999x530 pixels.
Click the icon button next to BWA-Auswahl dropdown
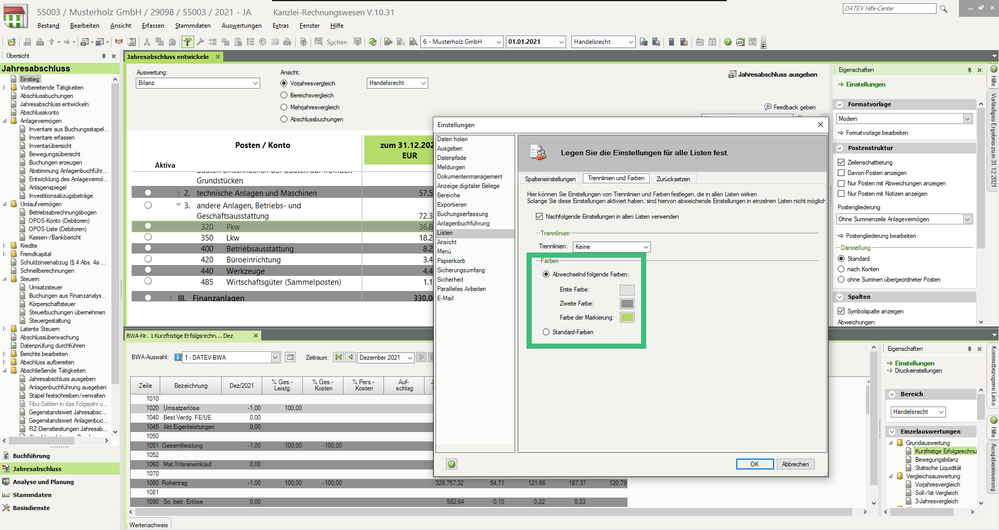tap(290, 357)
